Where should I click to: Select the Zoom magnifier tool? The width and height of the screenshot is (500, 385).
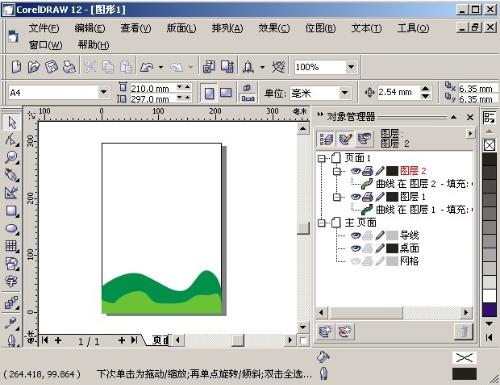[12, 157]
